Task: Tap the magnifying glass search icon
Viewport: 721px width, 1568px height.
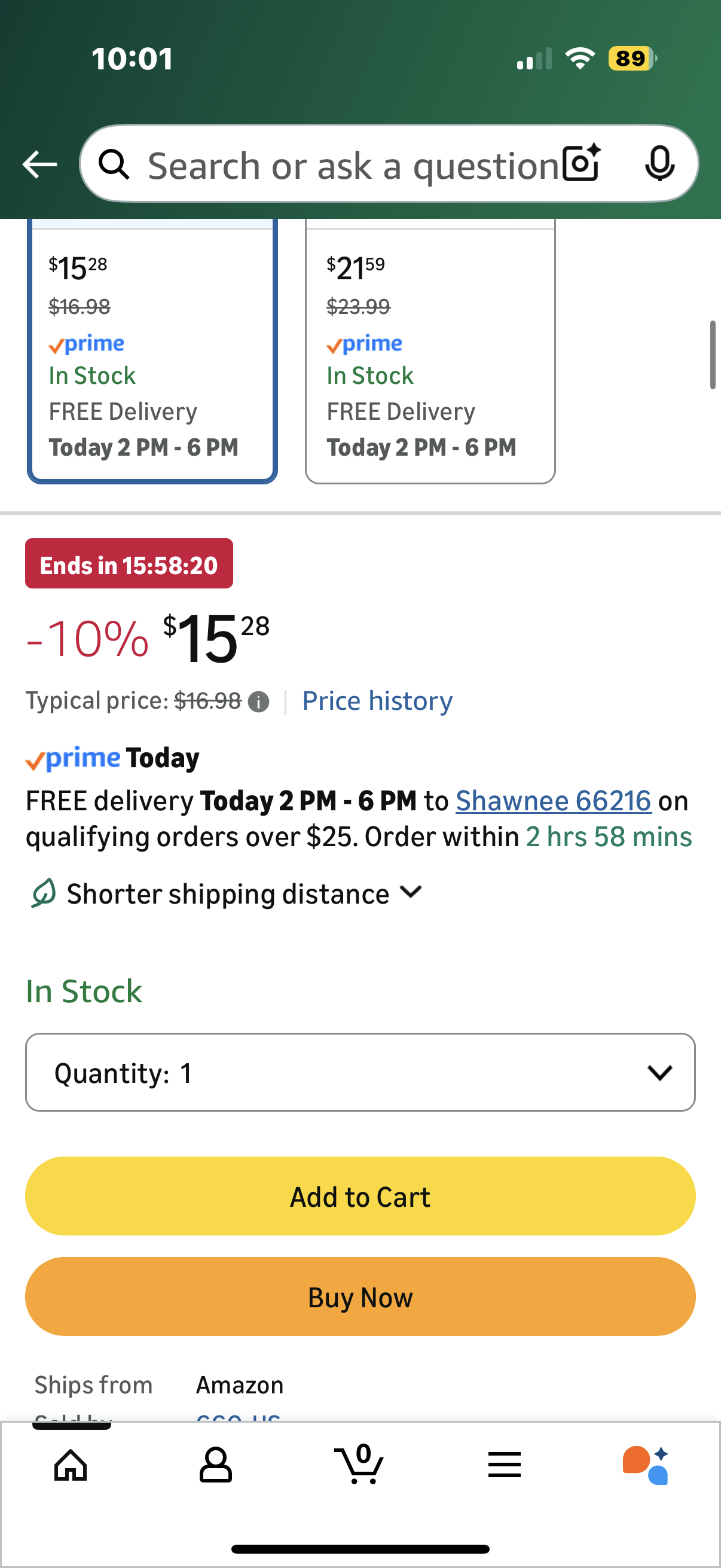Action: [x=114, y=164]
